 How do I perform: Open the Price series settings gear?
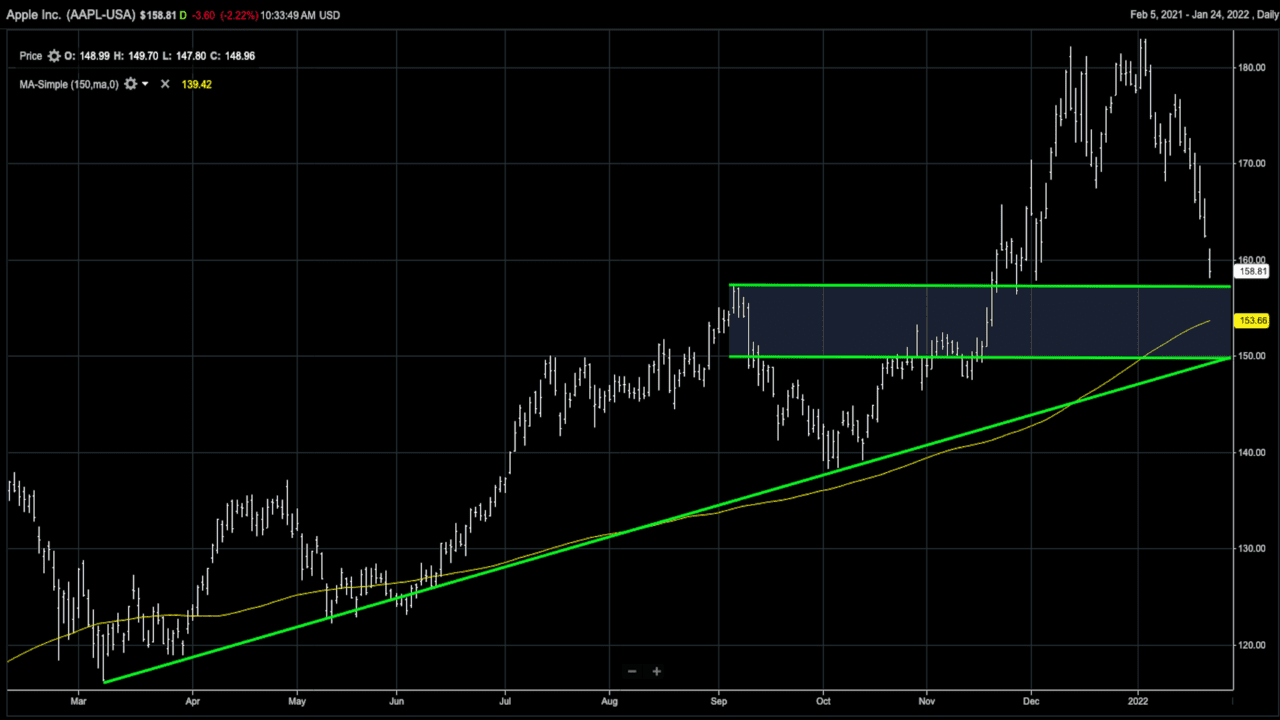54,56
